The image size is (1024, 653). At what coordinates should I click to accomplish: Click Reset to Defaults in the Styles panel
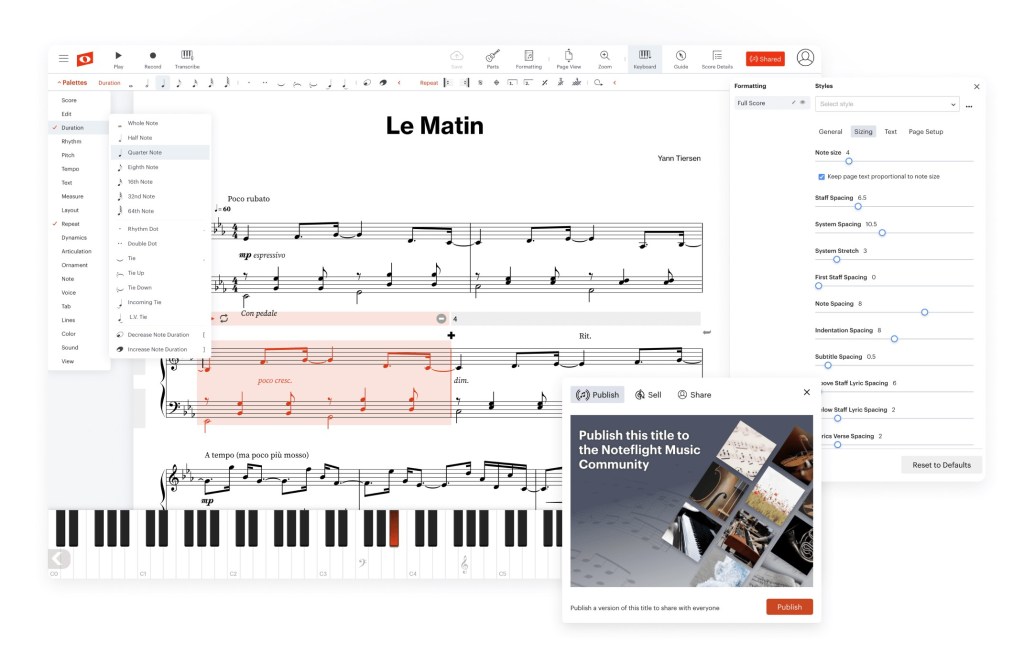click(940, 465)
